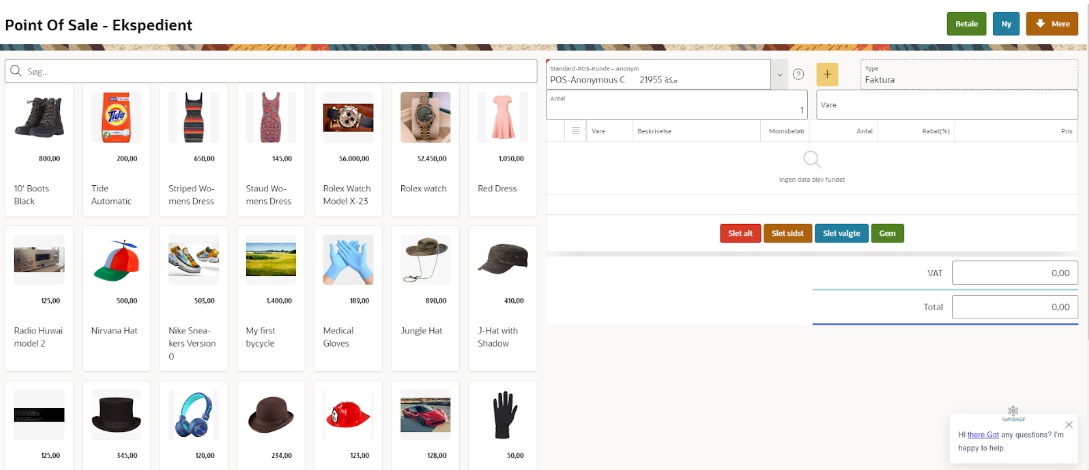1089x470 pixels.
Task: Add Tide Automatic to the sale
Action: tap(116, 150)
